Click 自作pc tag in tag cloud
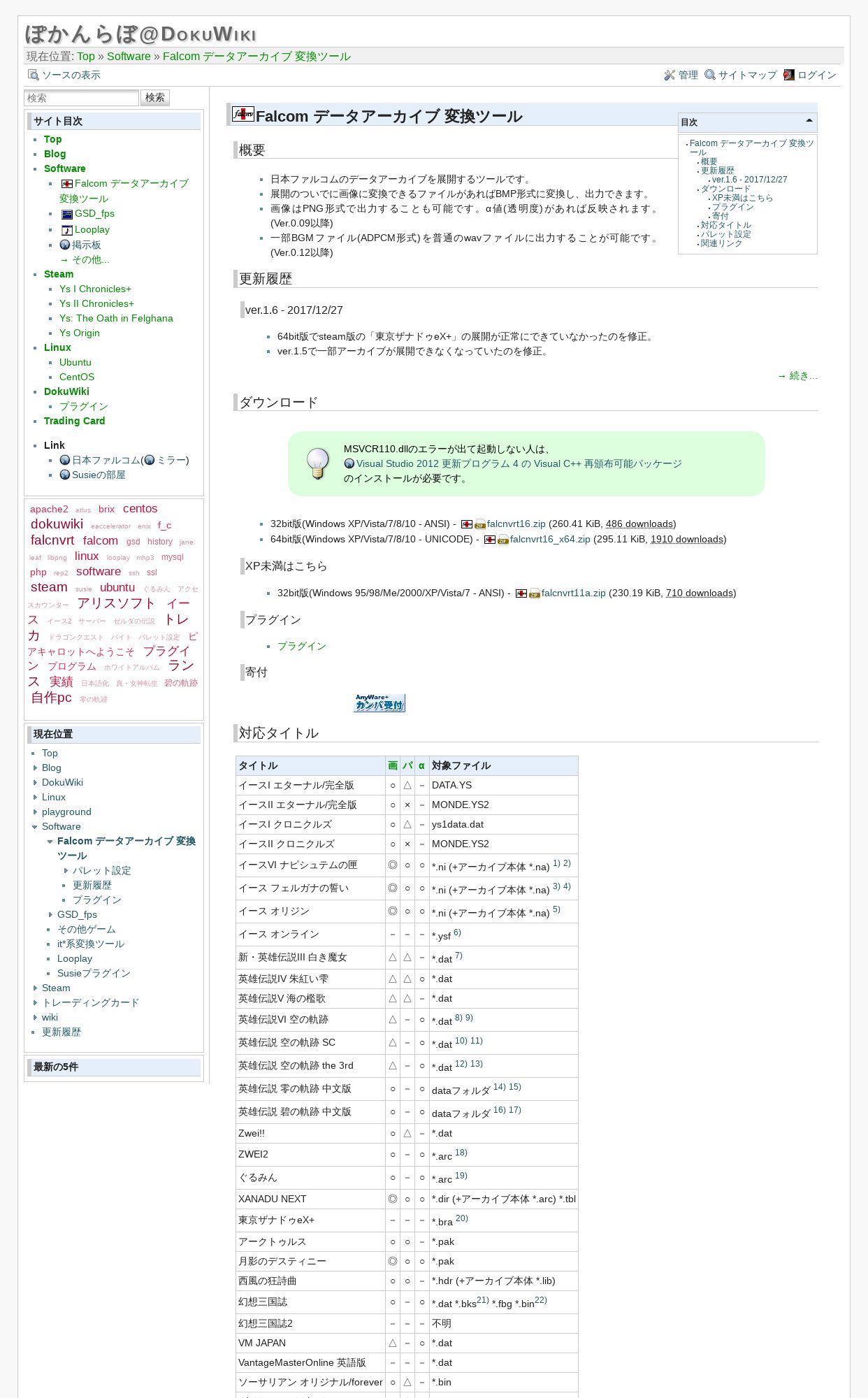 51,698
